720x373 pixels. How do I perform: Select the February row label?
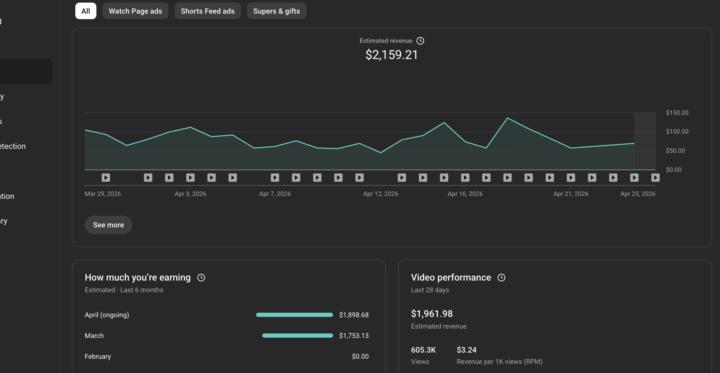tap(98, 356)
